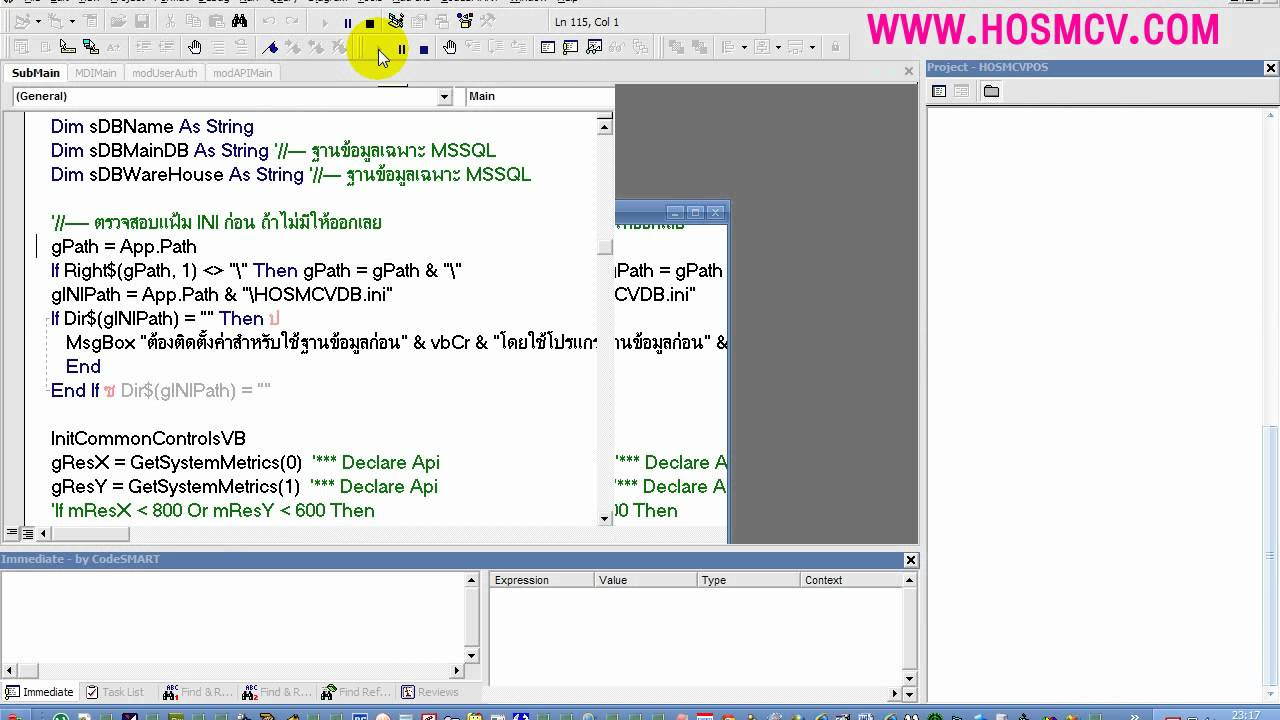Viewport: 1280px width, 720px height.
Task: Click the Toggle Breakpoint hand icon in edit toolbar
Action: click(194, 47)
